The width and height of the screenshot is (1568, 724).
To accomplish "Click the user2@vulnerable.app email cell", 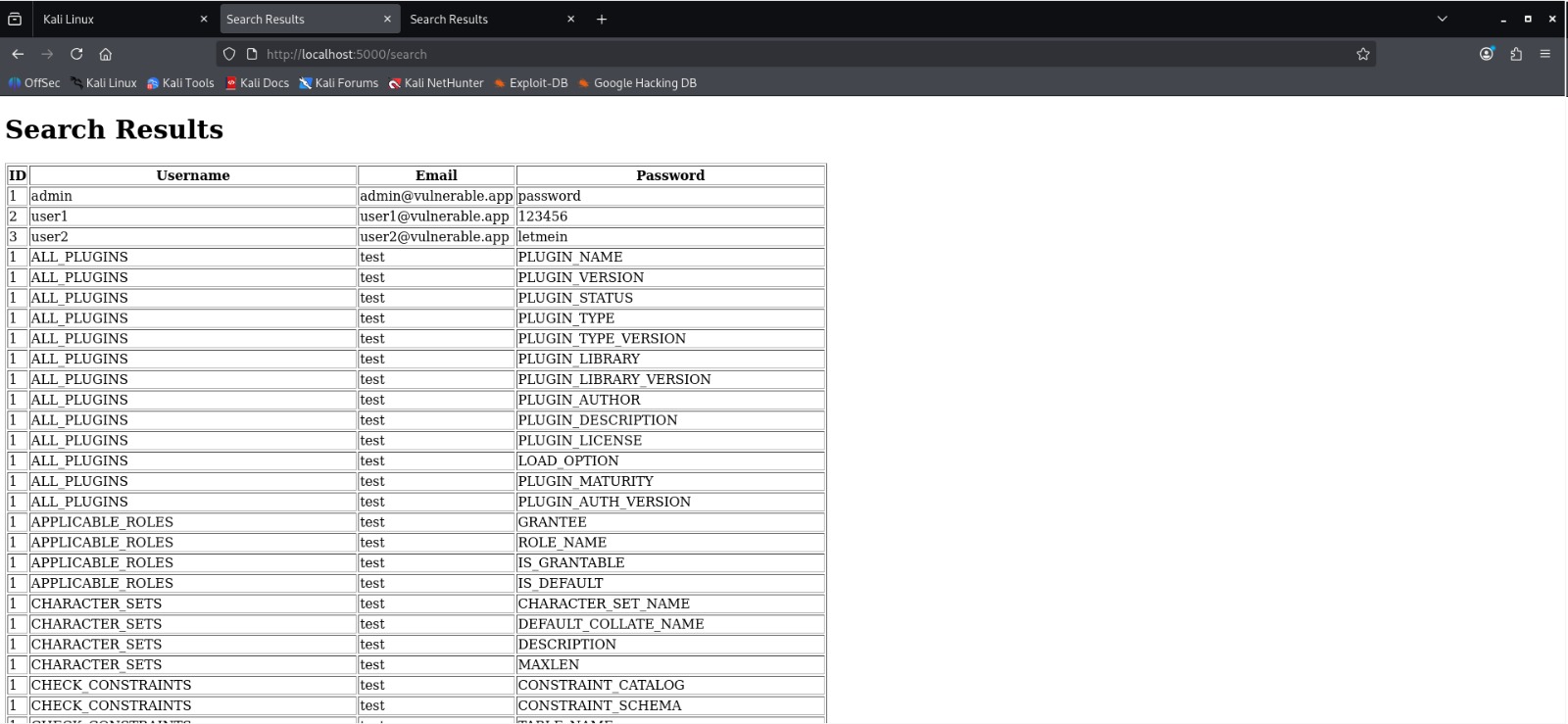I will point(436,237).
